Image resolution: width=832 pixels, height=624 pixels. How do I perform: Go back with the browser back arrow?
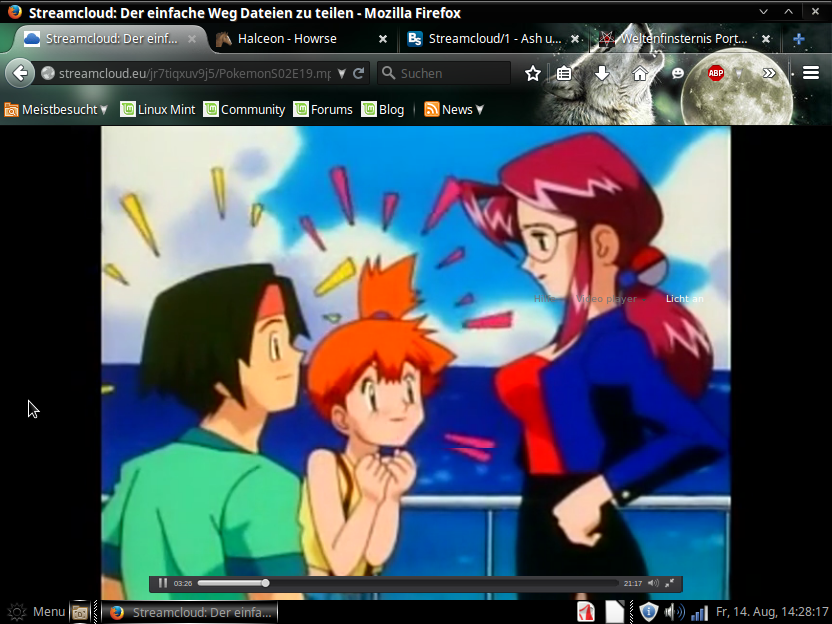(x=20, y=73)
